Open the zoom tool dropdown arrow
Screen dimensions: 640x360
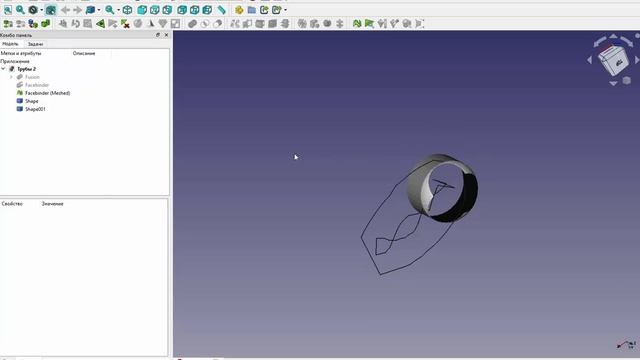tap(118, 10)
